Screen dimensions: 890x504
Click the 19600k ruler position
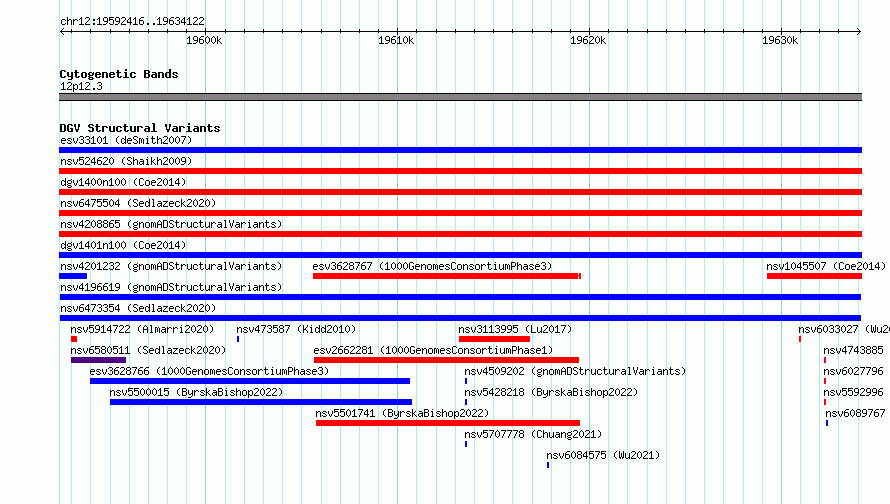tap(204, 40)
